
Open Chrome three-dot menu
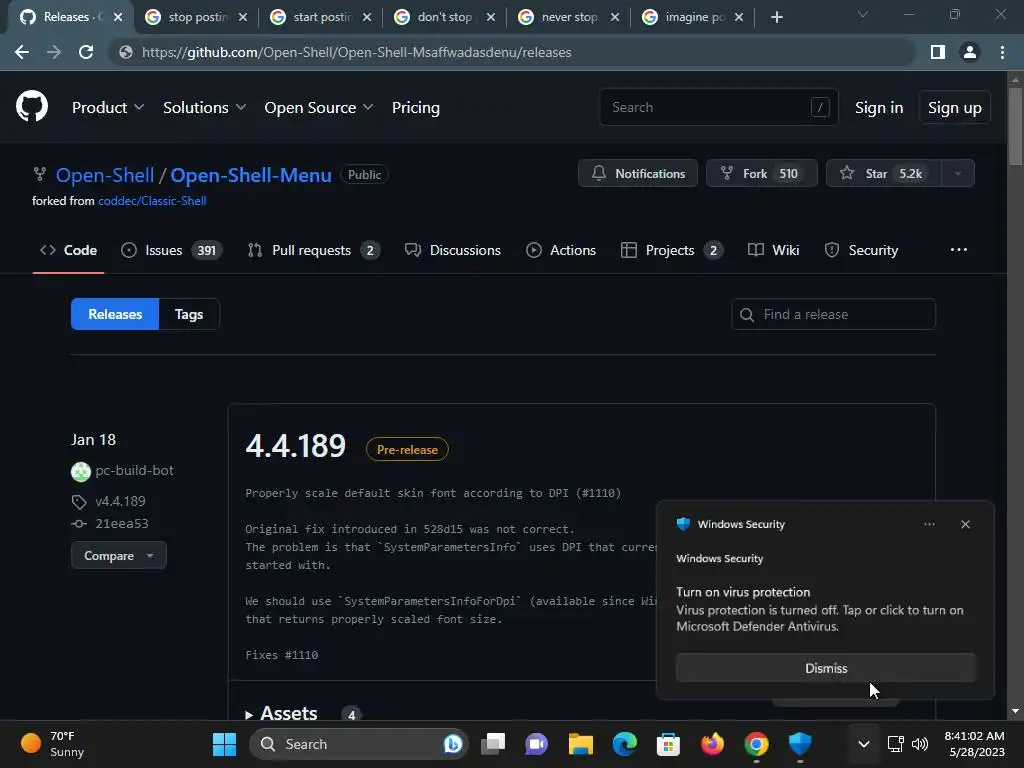tap(1002, 52)
